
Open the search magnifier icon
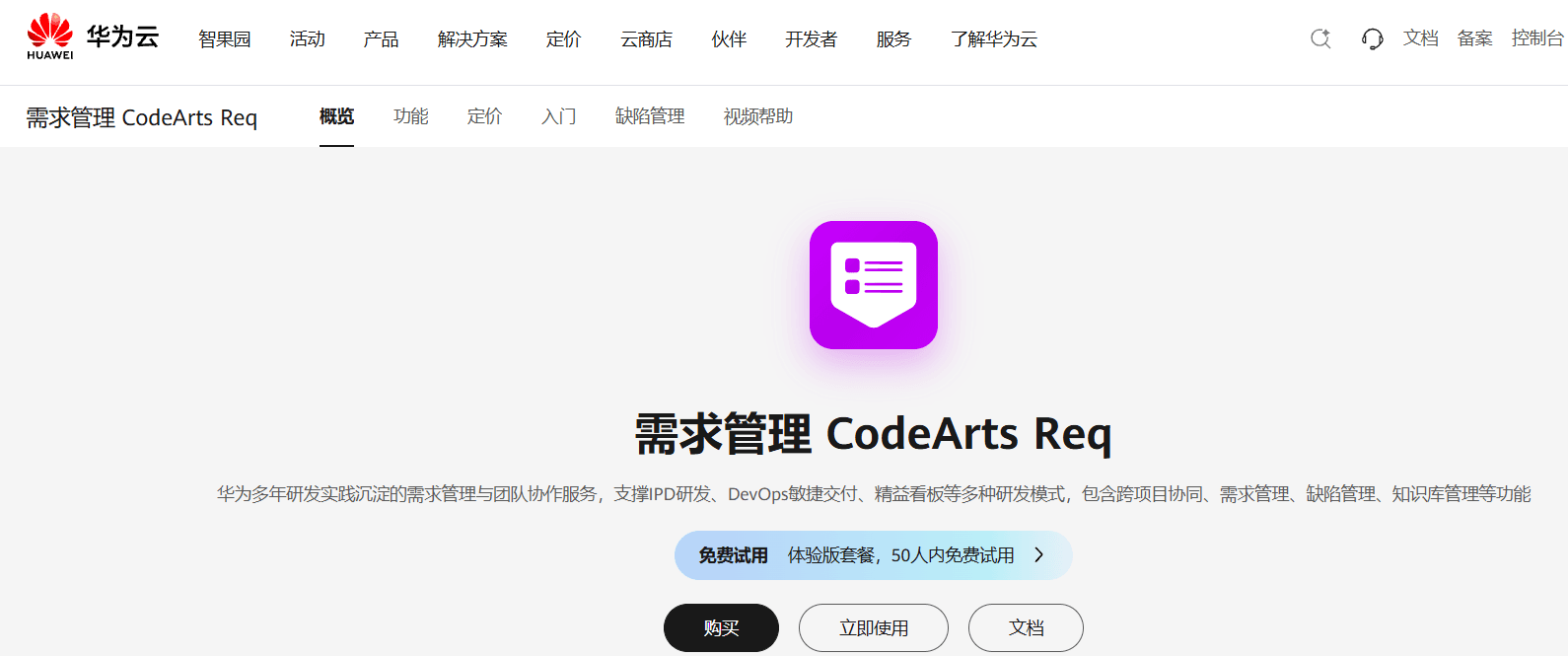[x=1320, y=38]
